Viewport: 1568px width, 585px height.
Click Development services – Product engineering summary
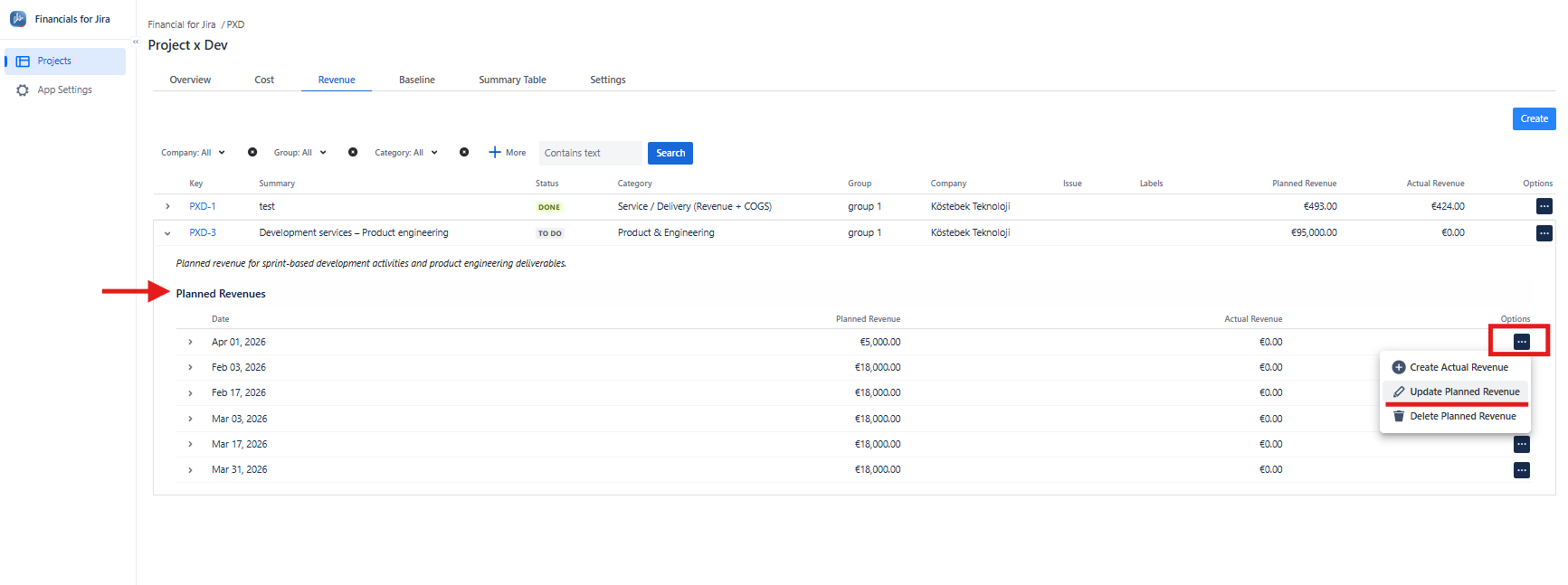click(x=354, y=232)
